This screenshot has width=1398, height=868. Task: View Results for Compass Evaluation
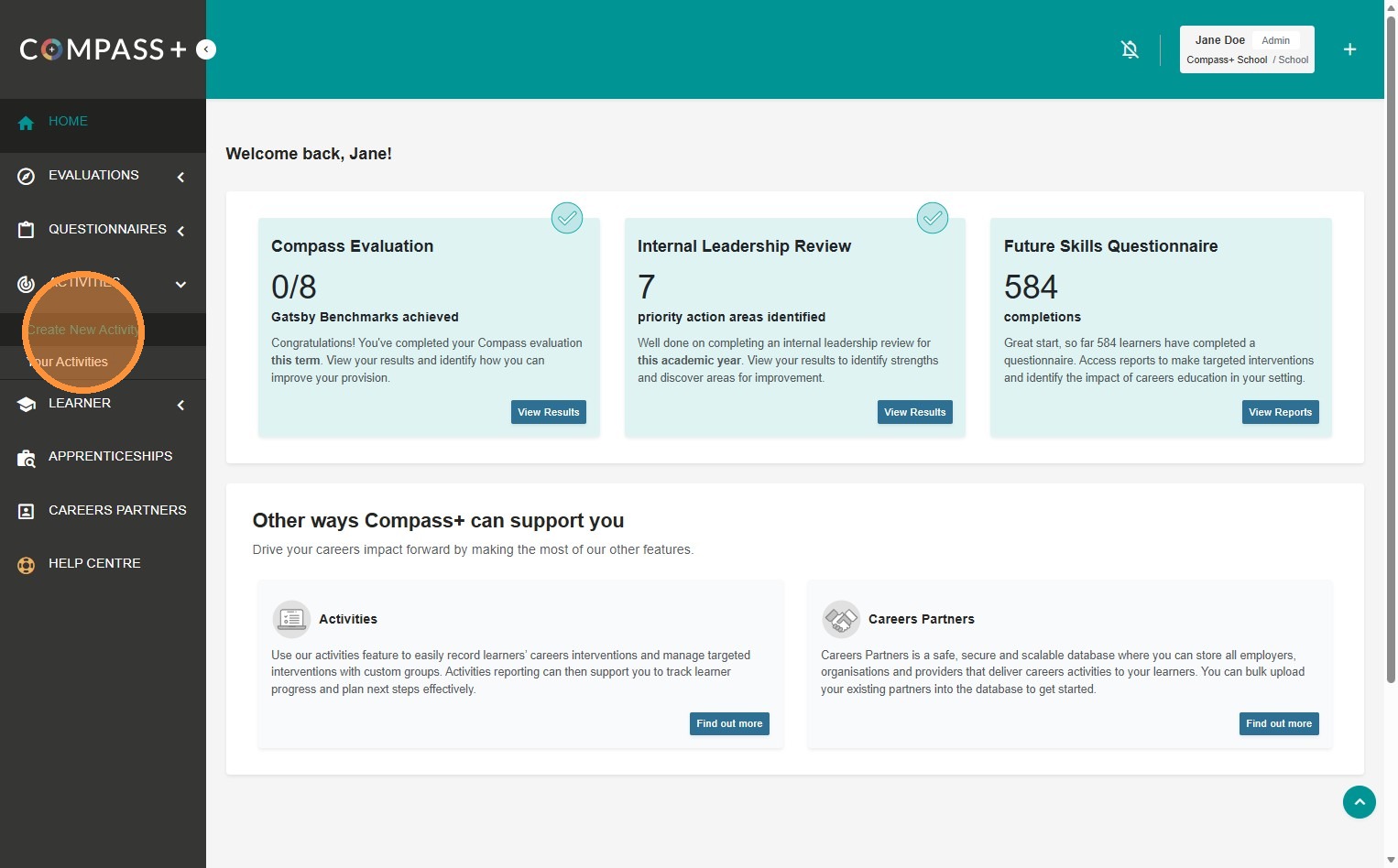pos(549,412)
